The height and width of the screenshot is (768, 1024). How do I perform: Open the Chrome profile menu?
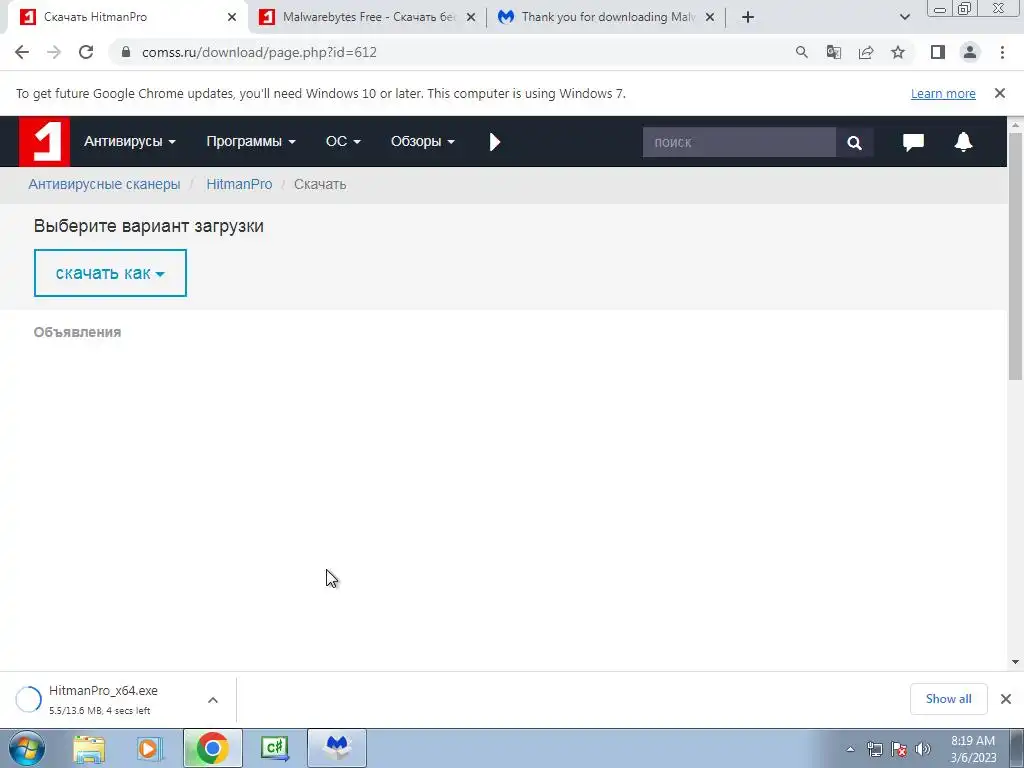(x=970, y=52)
